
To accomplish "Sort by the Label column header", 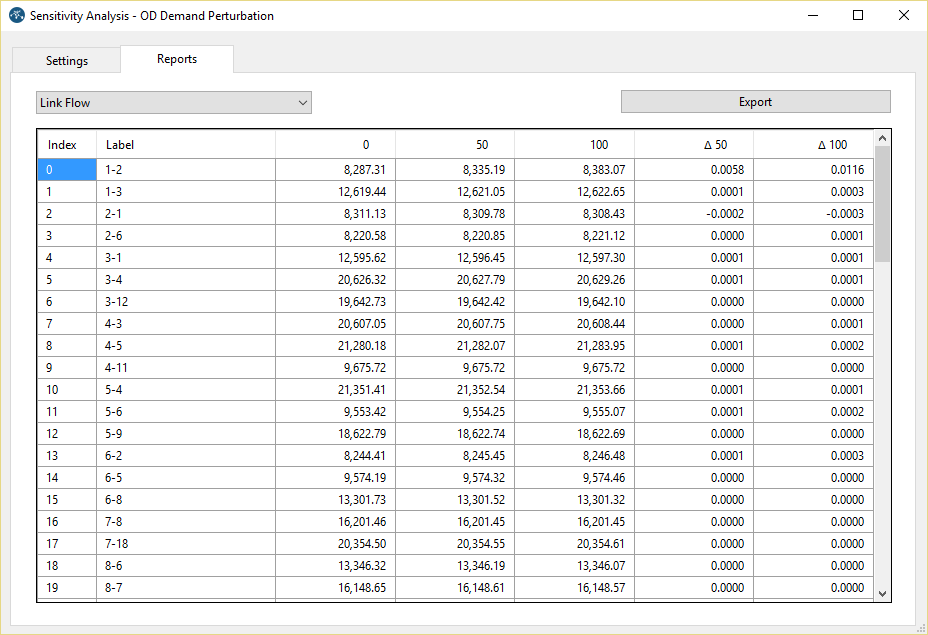I will coord(185,145).
